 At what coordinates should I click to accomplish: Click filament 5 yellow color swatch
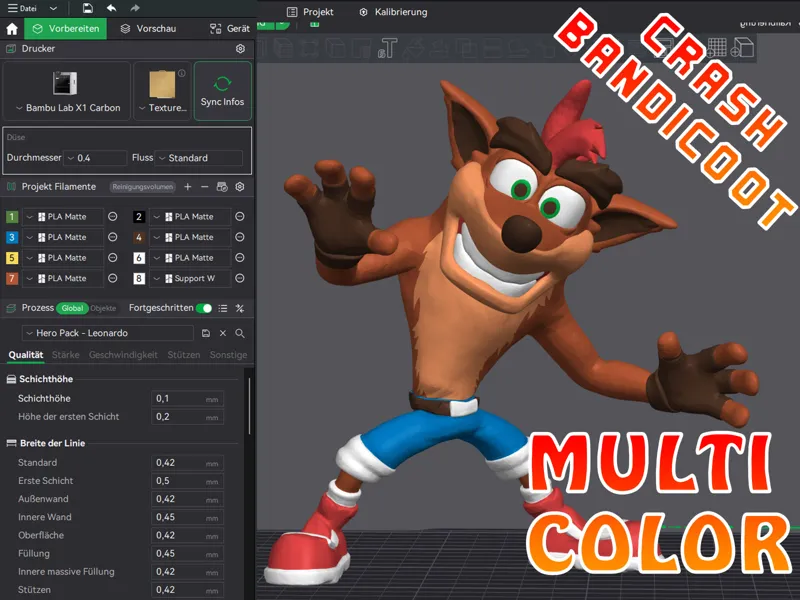point(12,258)
